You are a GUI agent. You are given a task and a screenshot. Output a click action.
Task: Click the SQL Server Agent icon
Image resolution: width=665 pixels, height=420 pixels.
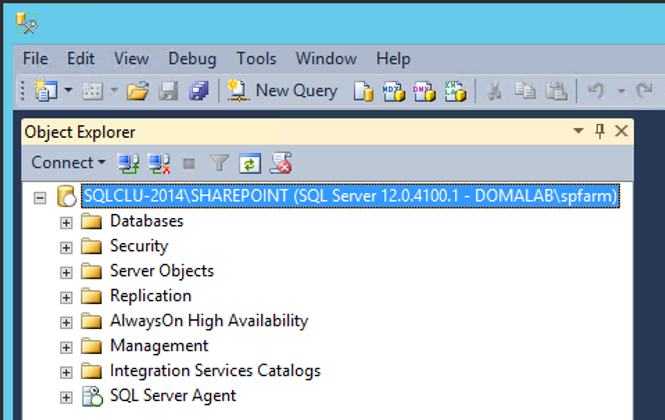coord(92,396)
